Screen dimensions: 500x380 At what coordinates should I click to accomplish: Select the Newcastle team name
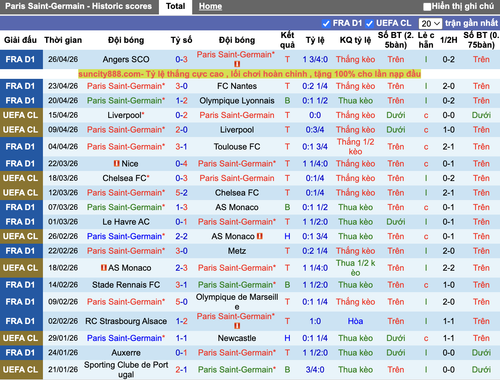[237, 338]
